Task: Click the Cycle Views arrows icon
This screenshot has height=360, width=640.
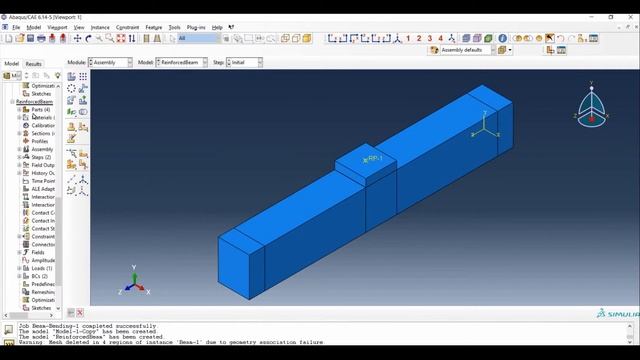Action: pyautogui.click(x=132, y=38)
